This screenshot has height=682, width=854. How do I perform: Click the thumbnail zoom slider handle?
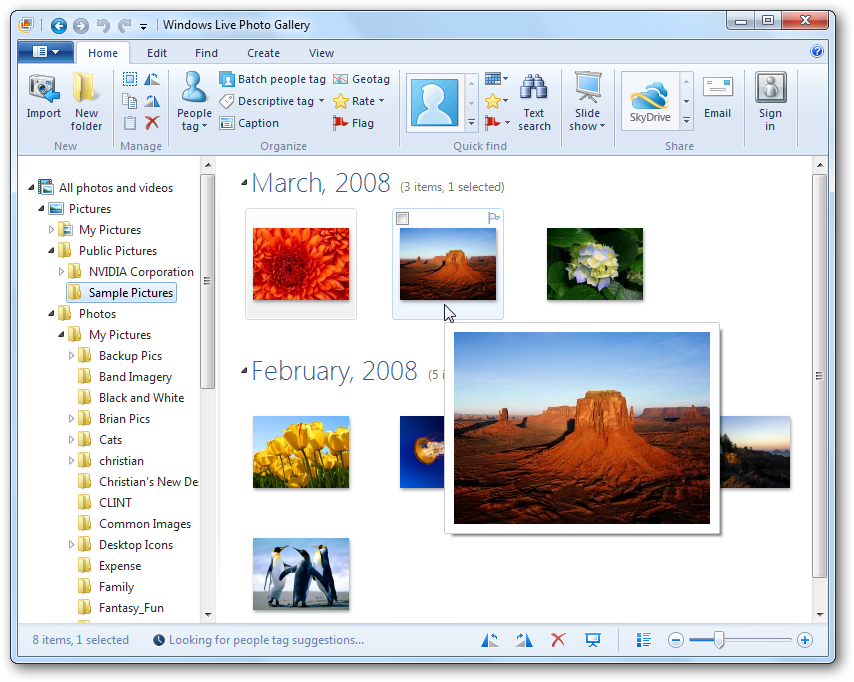point(718,640)
